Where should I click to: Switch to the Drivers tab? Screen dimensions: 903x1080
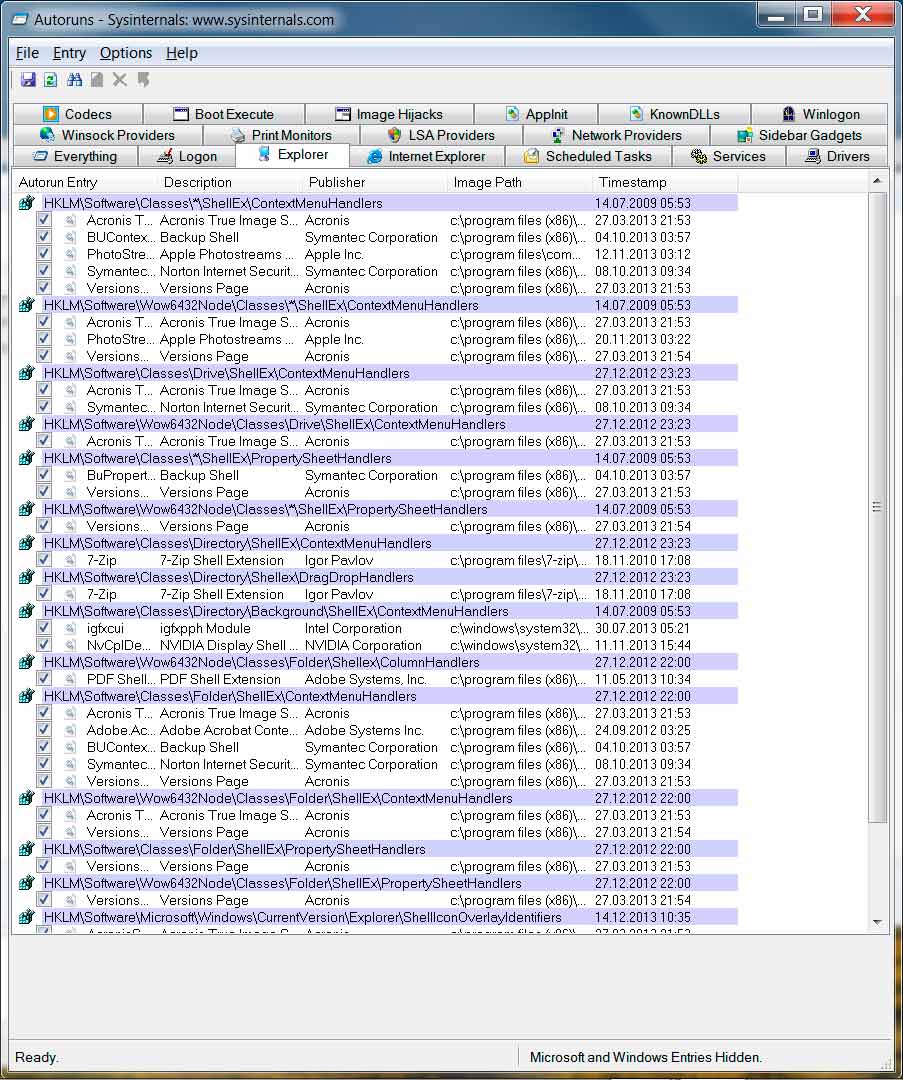pyautogui.click(x=837, y=156)
